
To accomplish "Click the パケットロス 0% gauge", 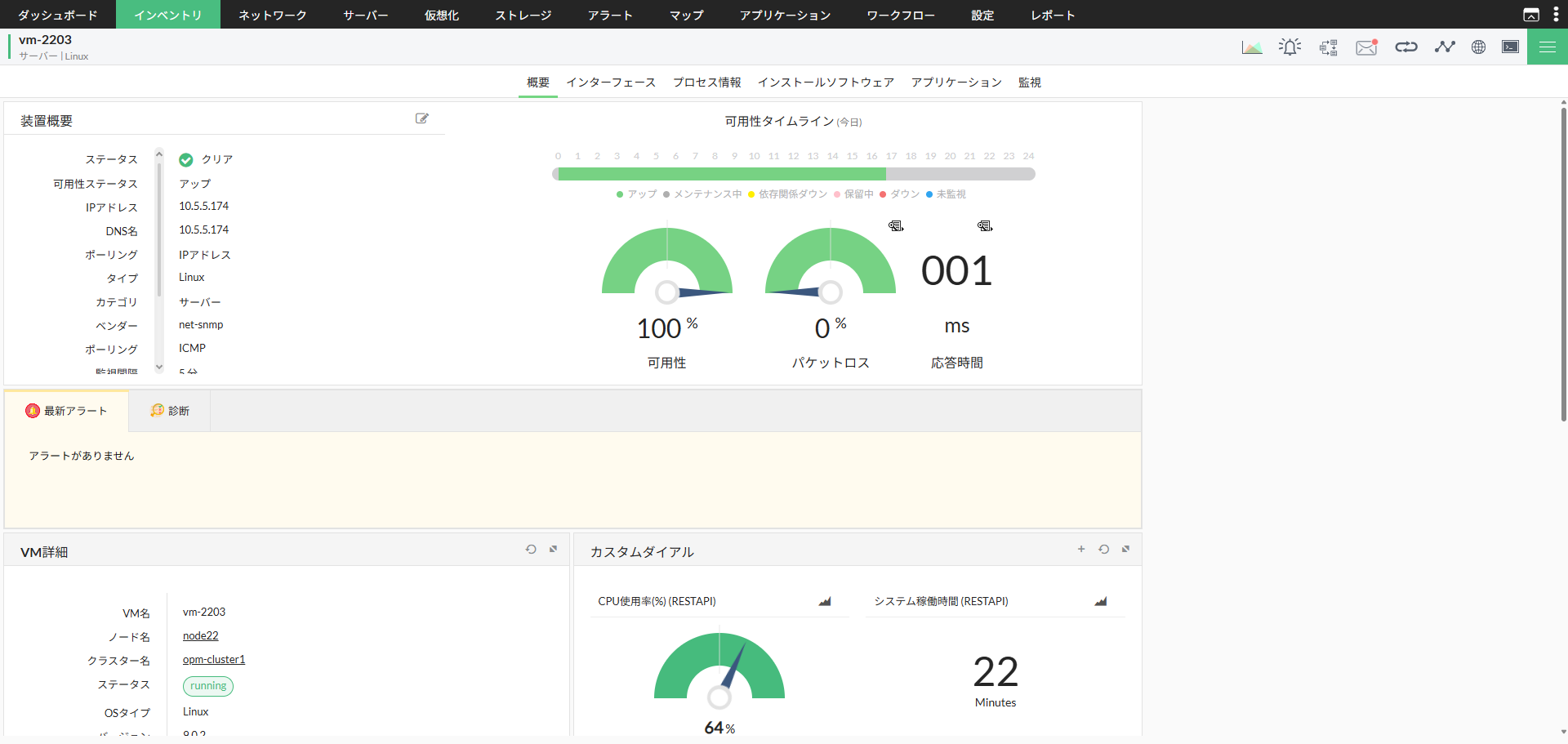I will tap(831, 264).
